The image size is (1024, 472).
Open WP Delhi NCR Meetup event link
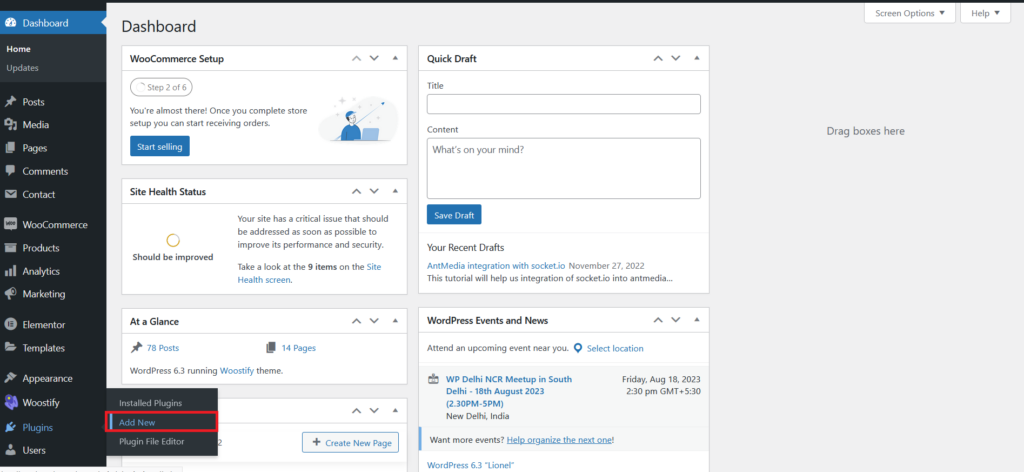tap(509, 391)
